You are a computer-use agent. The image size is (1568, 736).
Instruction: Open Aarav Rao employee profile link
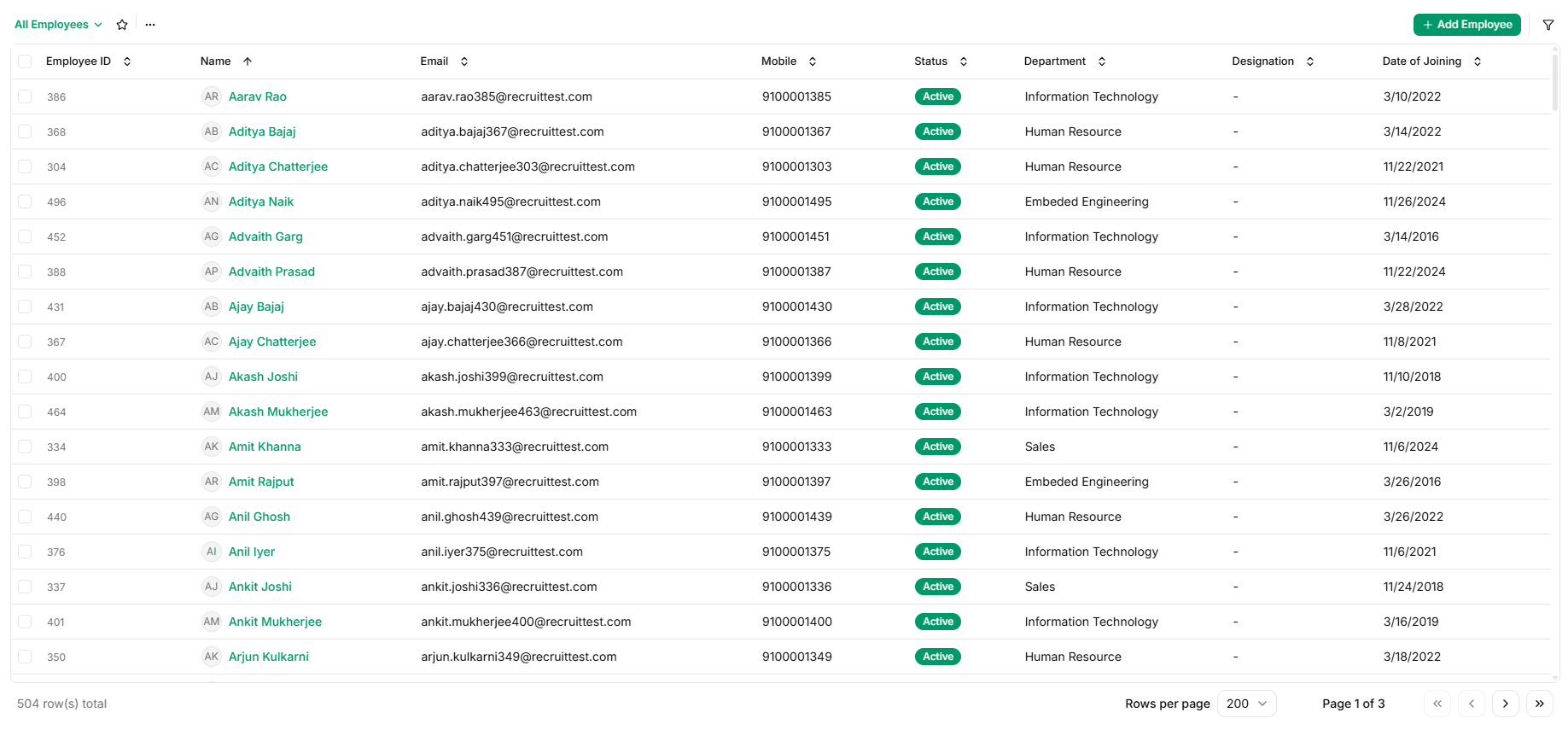click(258, 96)
